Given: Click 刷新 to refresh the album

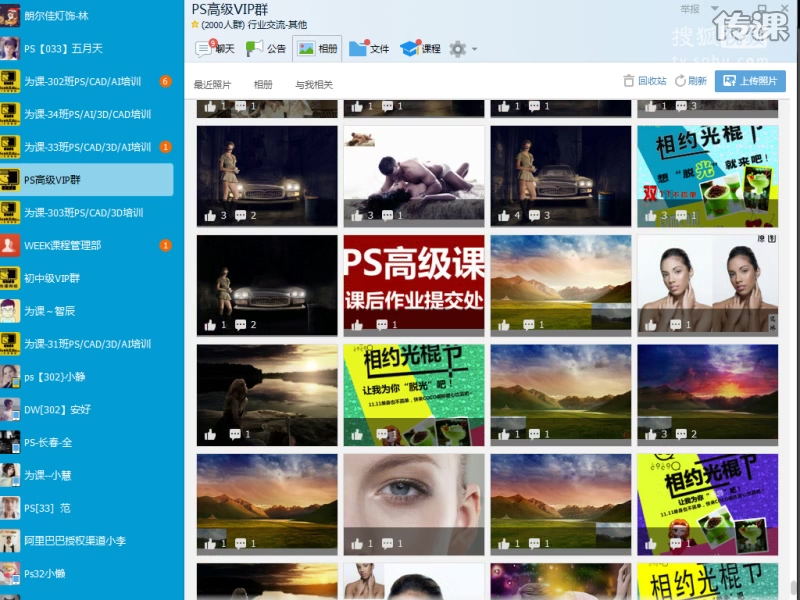Looking at the screenshot, I should (691, 81).
